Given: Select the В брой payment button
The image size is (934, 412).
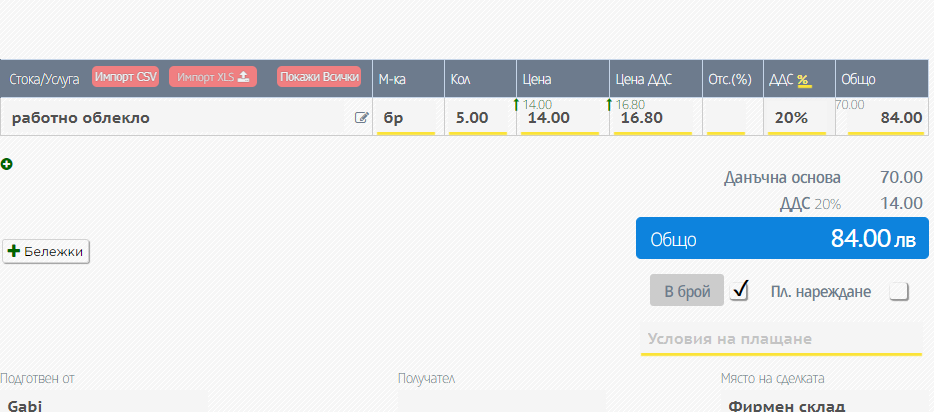Looking at the screenshot, I should pos(686,291).
